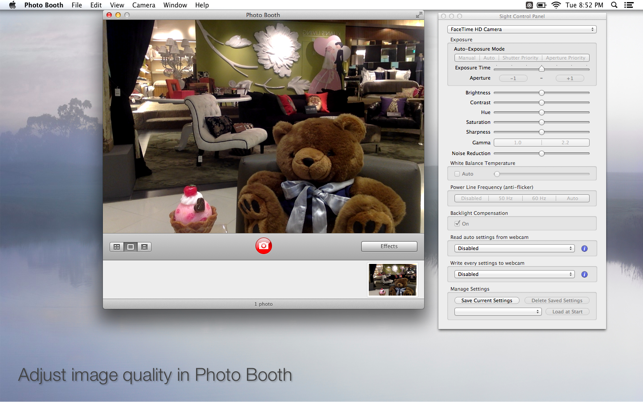Open the Photo Booth application menu
The width and height of the screenshot is (643, 402).
pos(43,5)
